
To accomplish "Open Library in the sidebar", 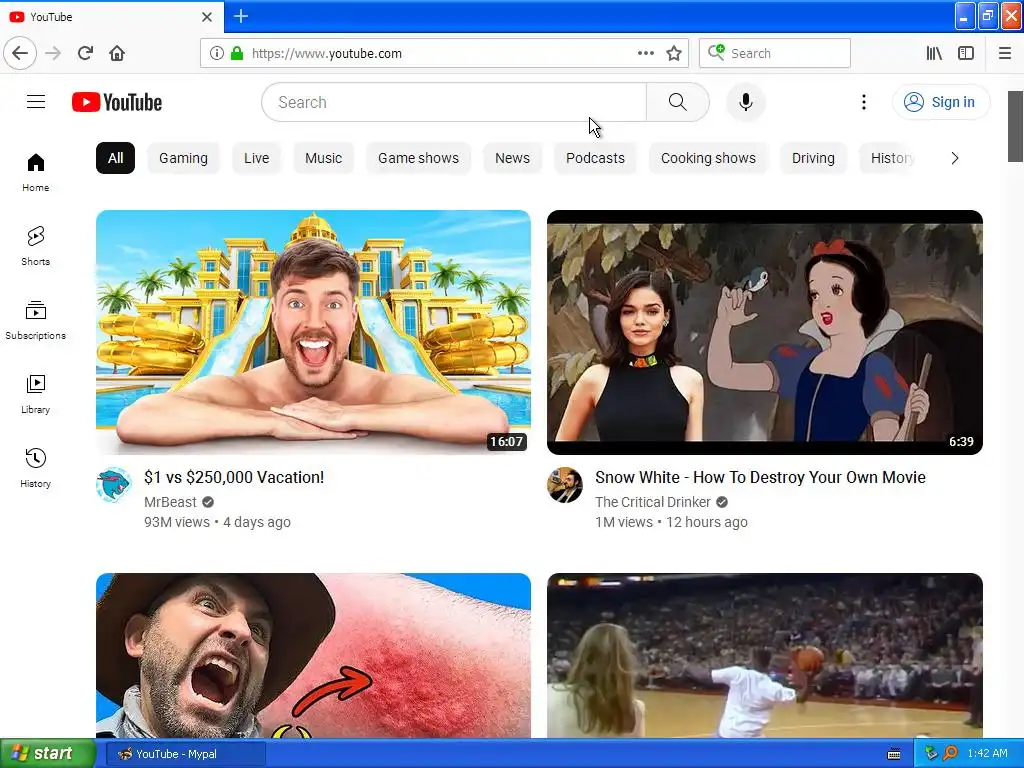I will 36,394.
